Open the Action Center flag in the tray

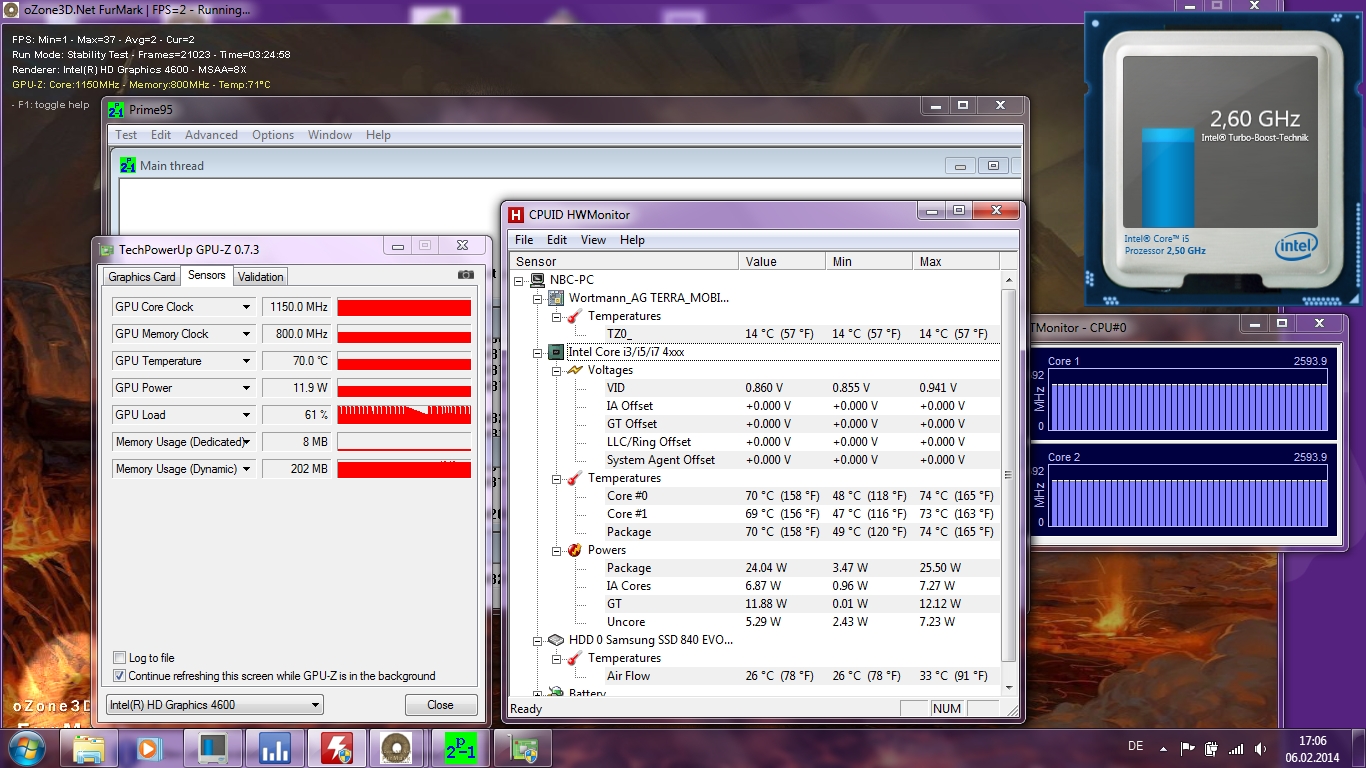click(1187, 748)
